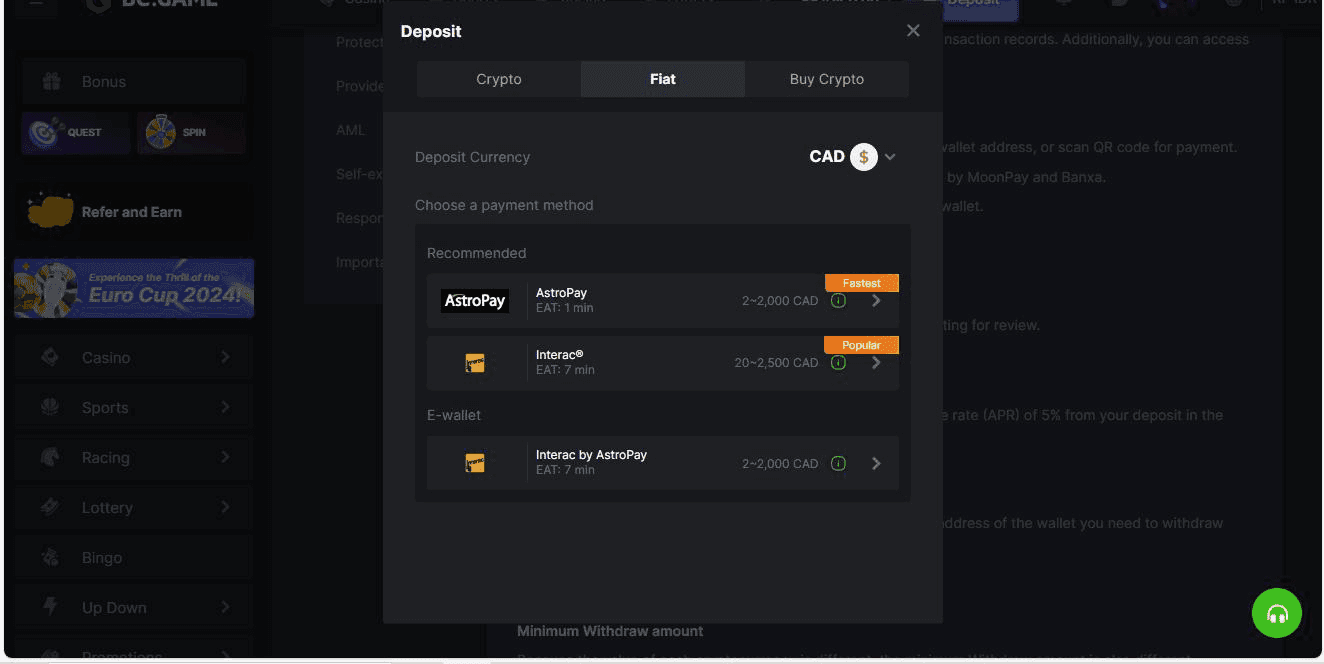Screen dimensions: 1324x664
Task: Select the Fiat tab
Action: point(663,79)
